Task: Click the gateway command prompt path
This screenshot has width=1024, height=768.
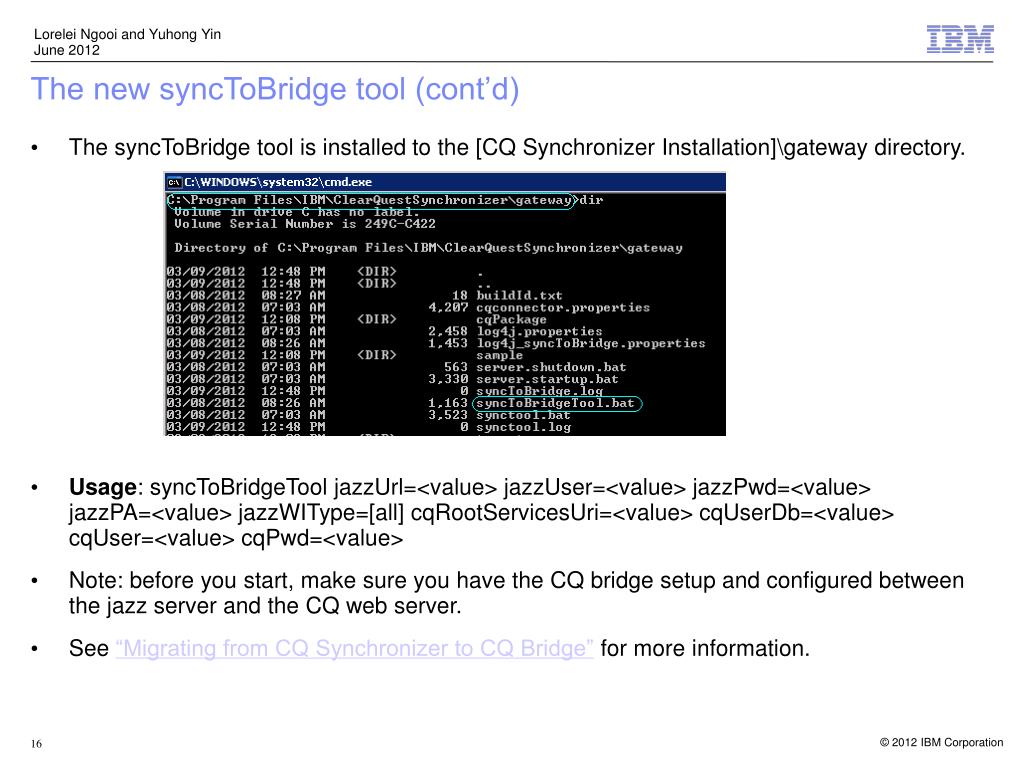Action: (372, 200)
